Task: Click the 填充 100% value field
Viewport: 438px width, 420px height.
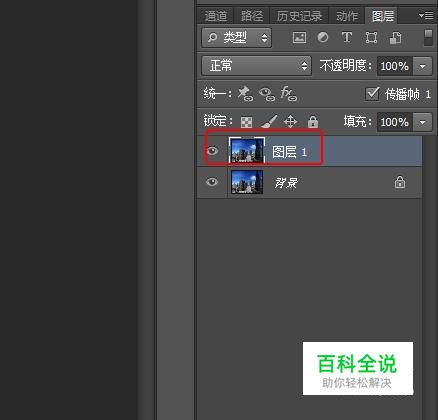Action: point(395,122)
